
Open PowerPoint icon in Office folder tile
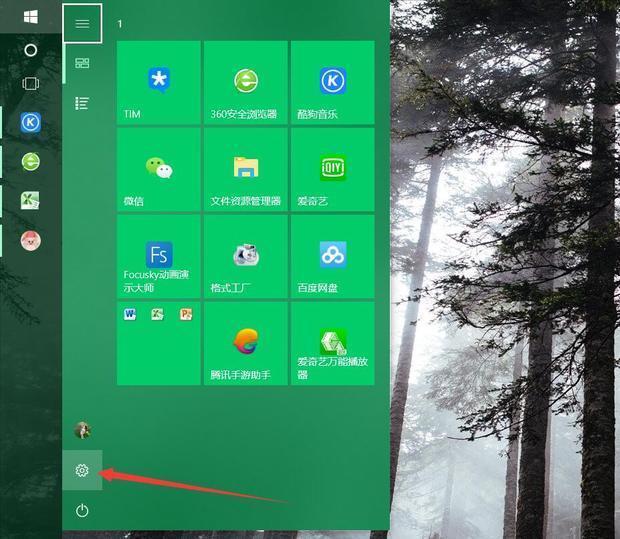(x=186, y=314)
